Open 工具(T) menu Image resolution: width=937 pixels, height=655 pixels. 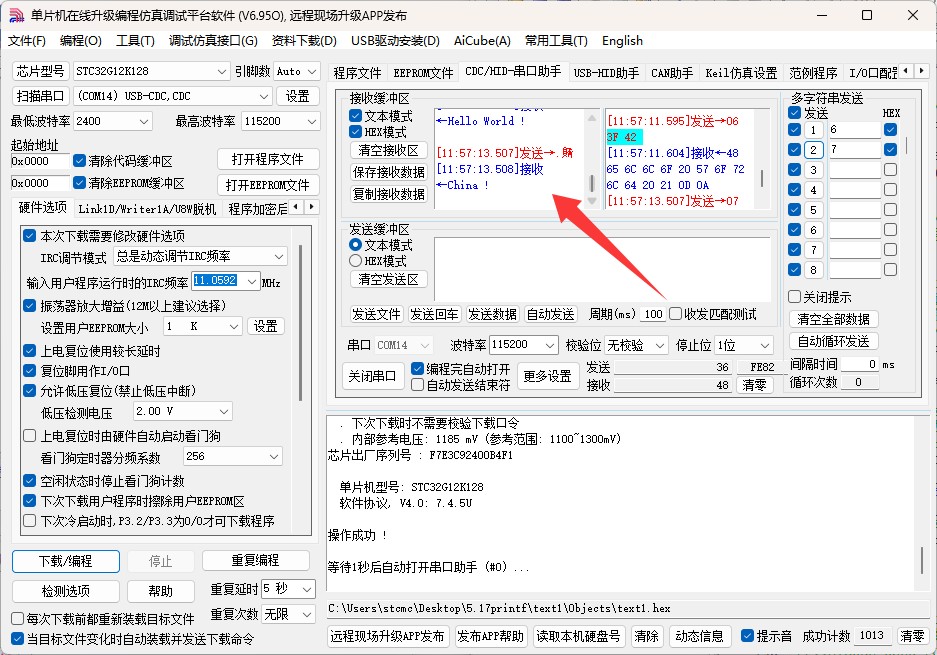click(135, 41)
